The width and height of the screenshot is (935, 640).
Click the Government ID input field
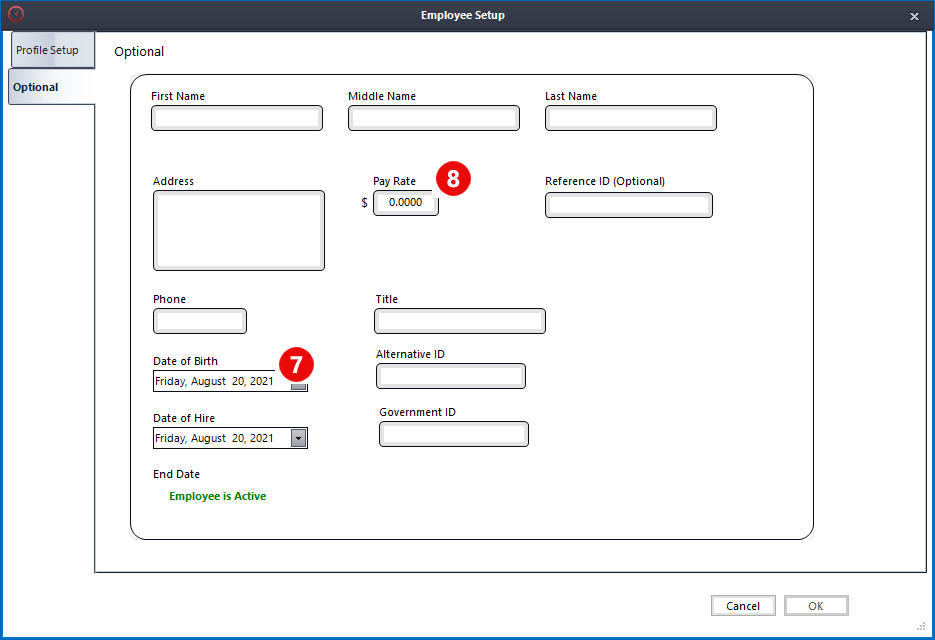(x=453, y=433)
